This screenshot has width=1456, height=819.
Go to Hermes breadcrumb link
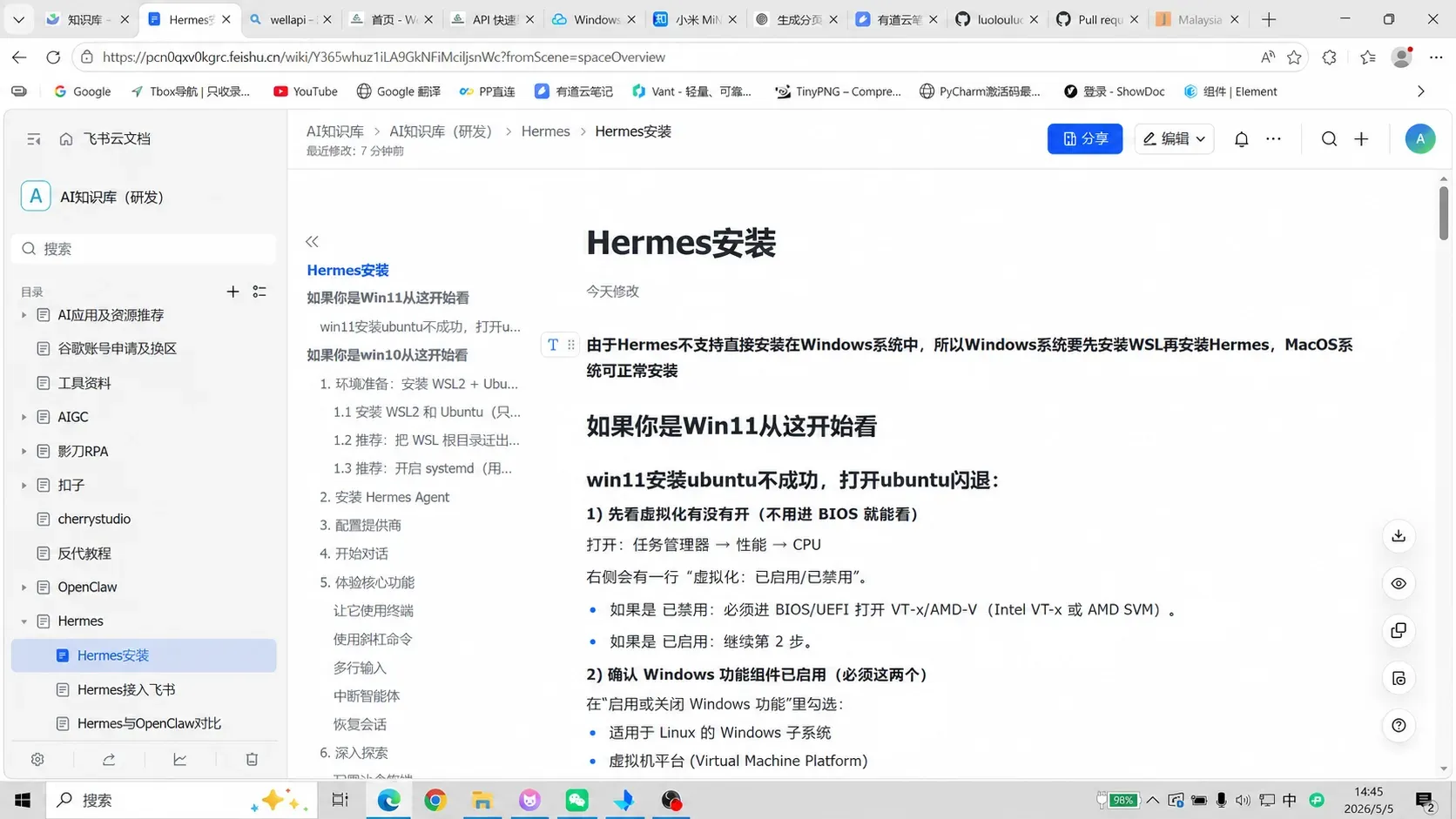(x=546, y=131)
